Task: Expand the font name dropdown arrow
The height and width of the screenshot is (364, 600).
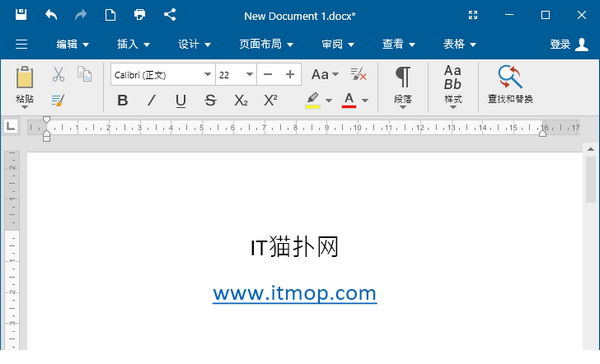Action: pos(207,74)
